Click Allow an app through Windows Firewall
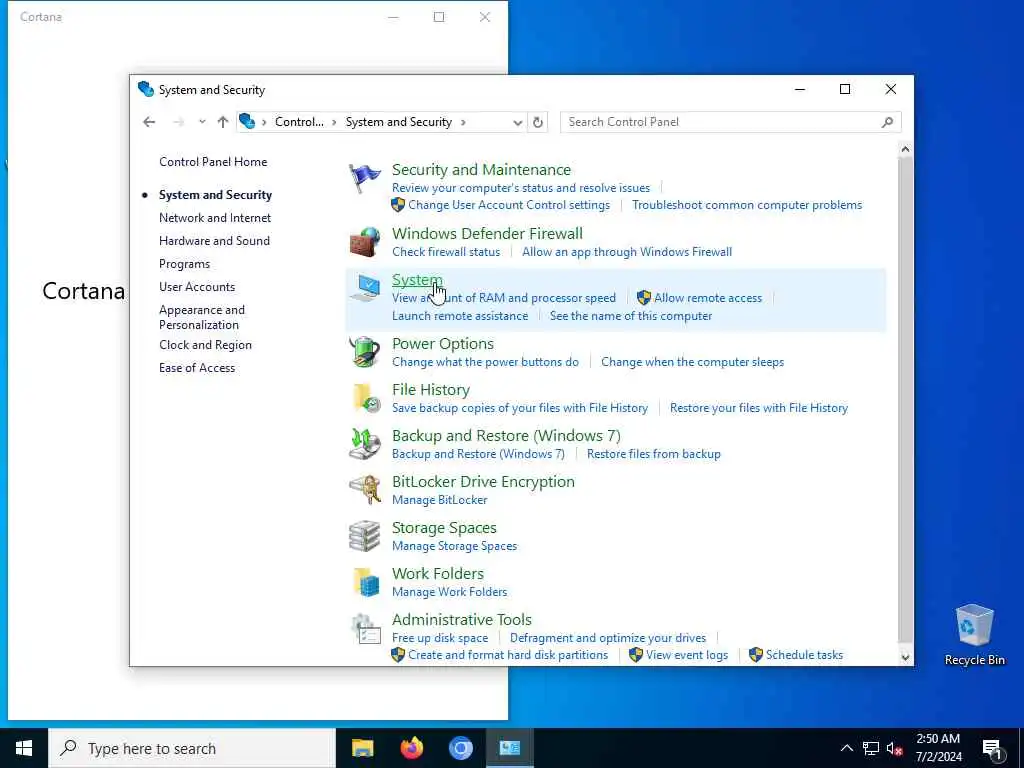This screenshot has height=768, width=1024. 627,252
